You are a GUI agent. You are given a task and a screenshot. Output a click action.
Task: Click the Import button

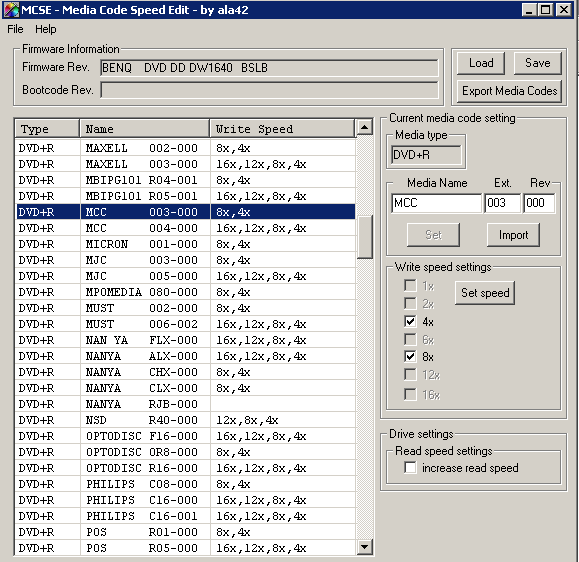click(513, 235)
